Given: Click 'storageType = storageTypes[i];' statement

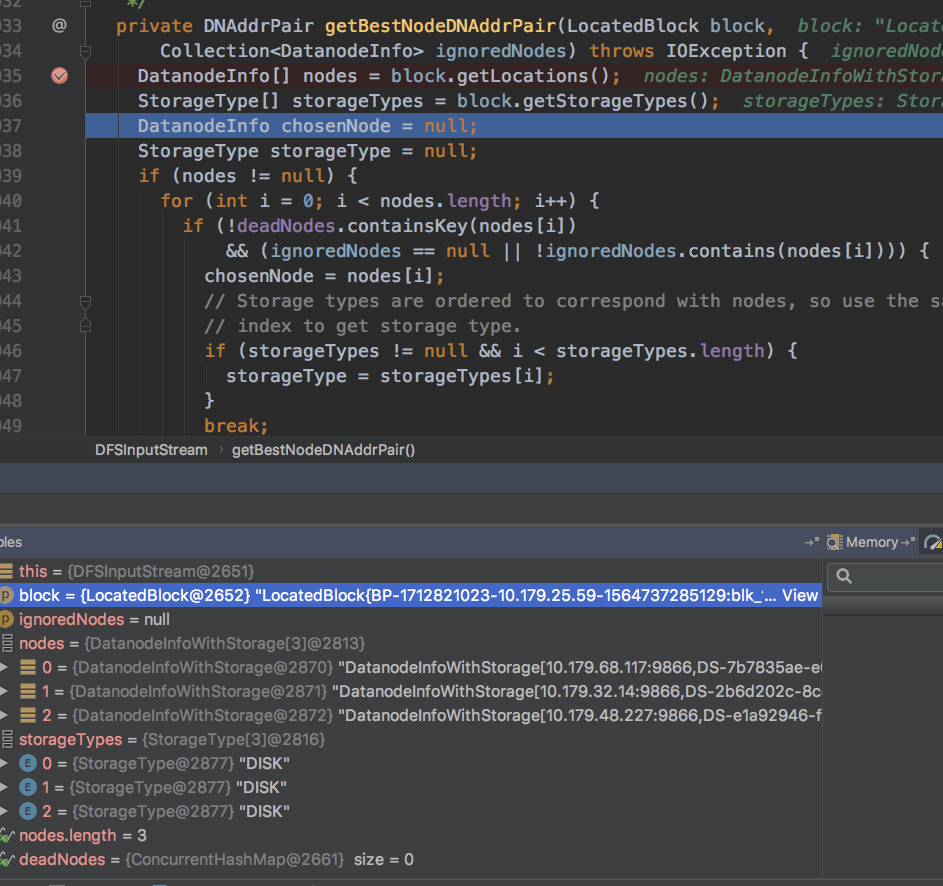Looking at the screenshot, I should pyautogui.click(x=390, y=376).
